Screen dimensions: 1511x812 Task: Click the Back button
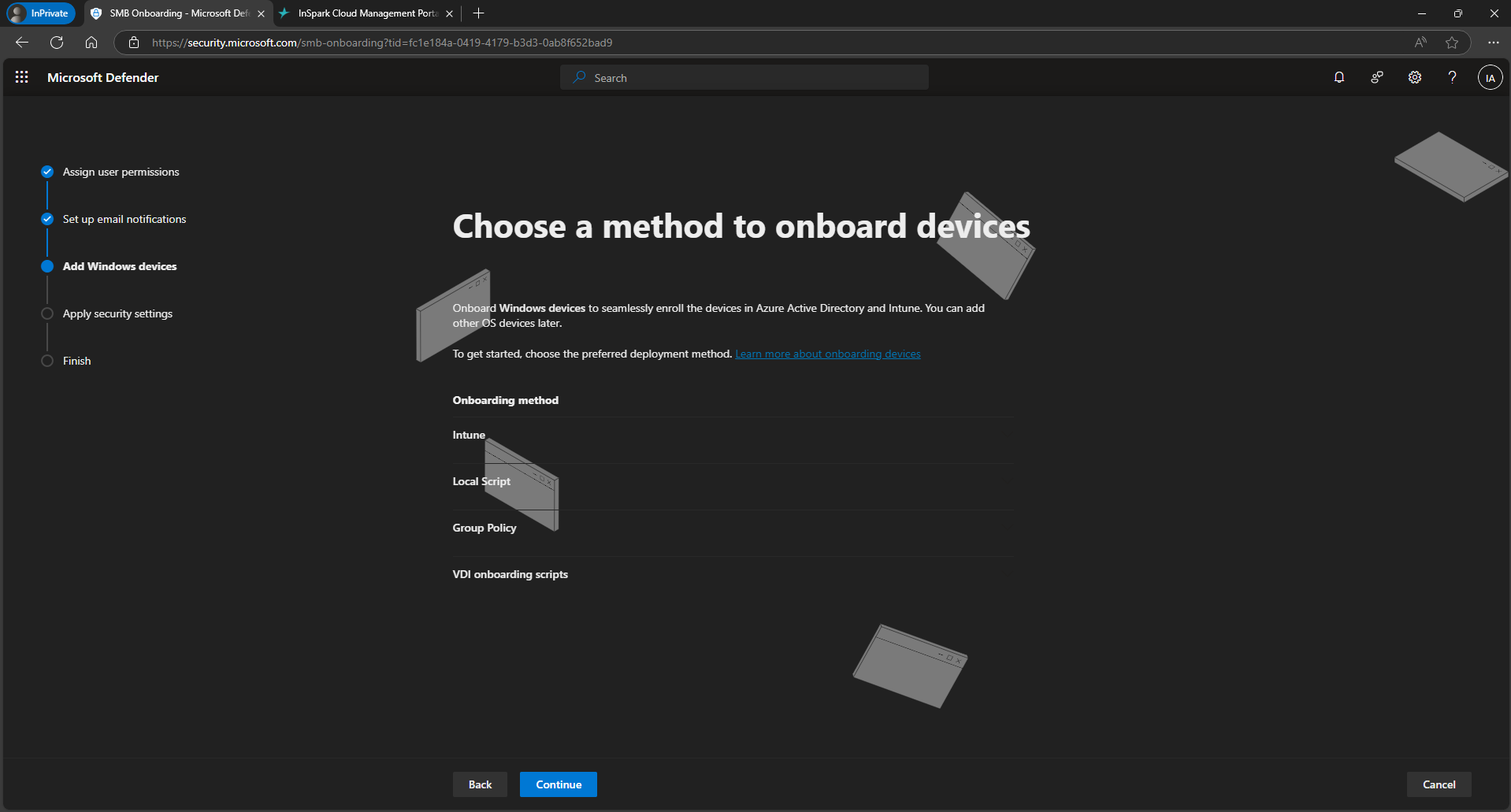480,784
